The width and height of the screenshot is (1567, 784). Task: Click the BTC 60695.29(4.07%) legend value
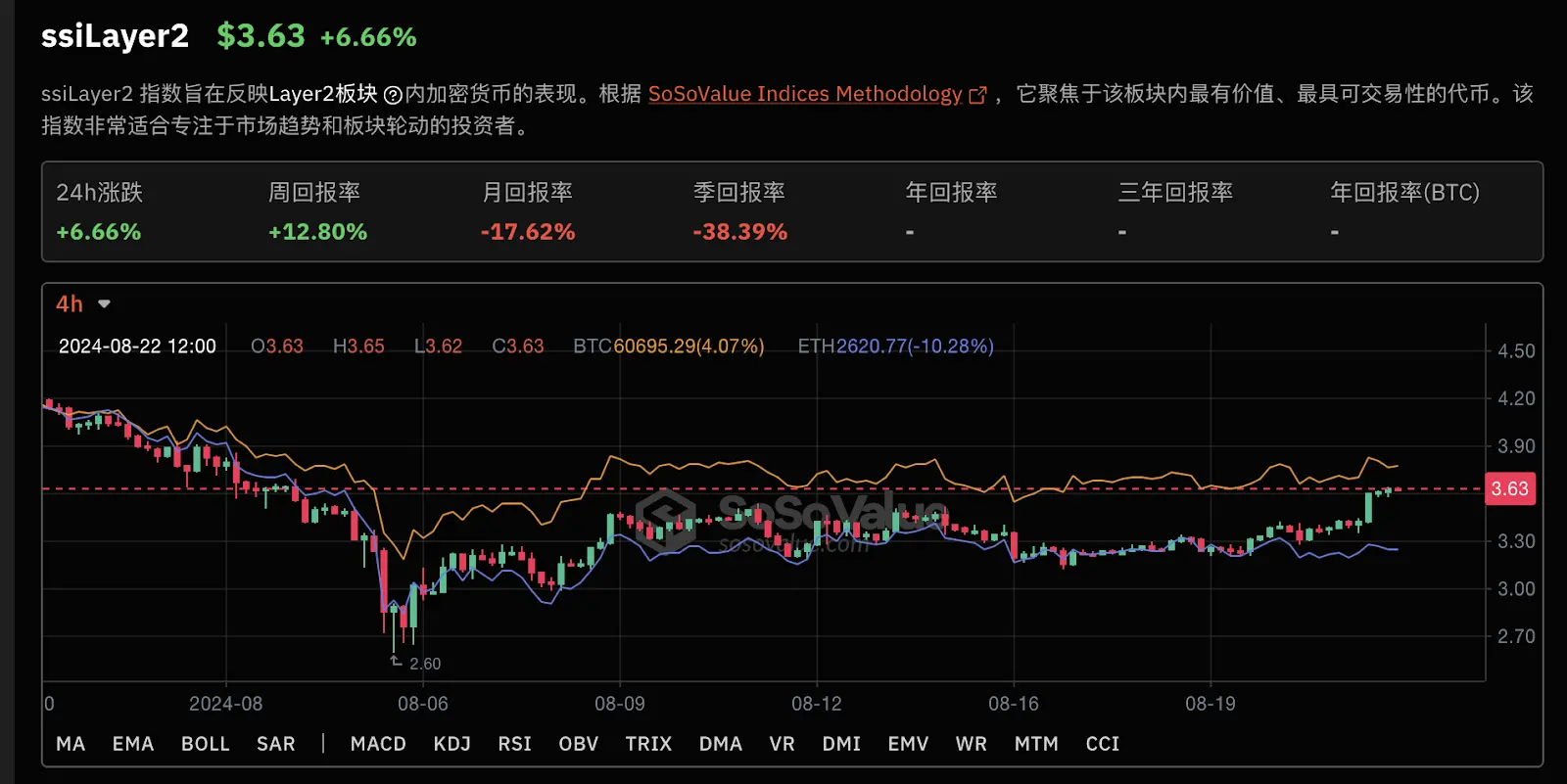669,346
